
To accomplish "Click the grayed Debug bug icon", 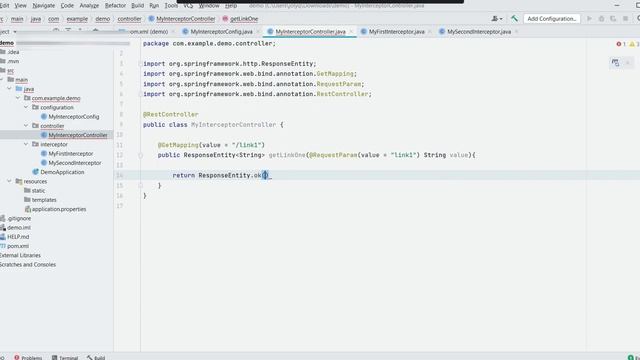I will tap(601, 19).
